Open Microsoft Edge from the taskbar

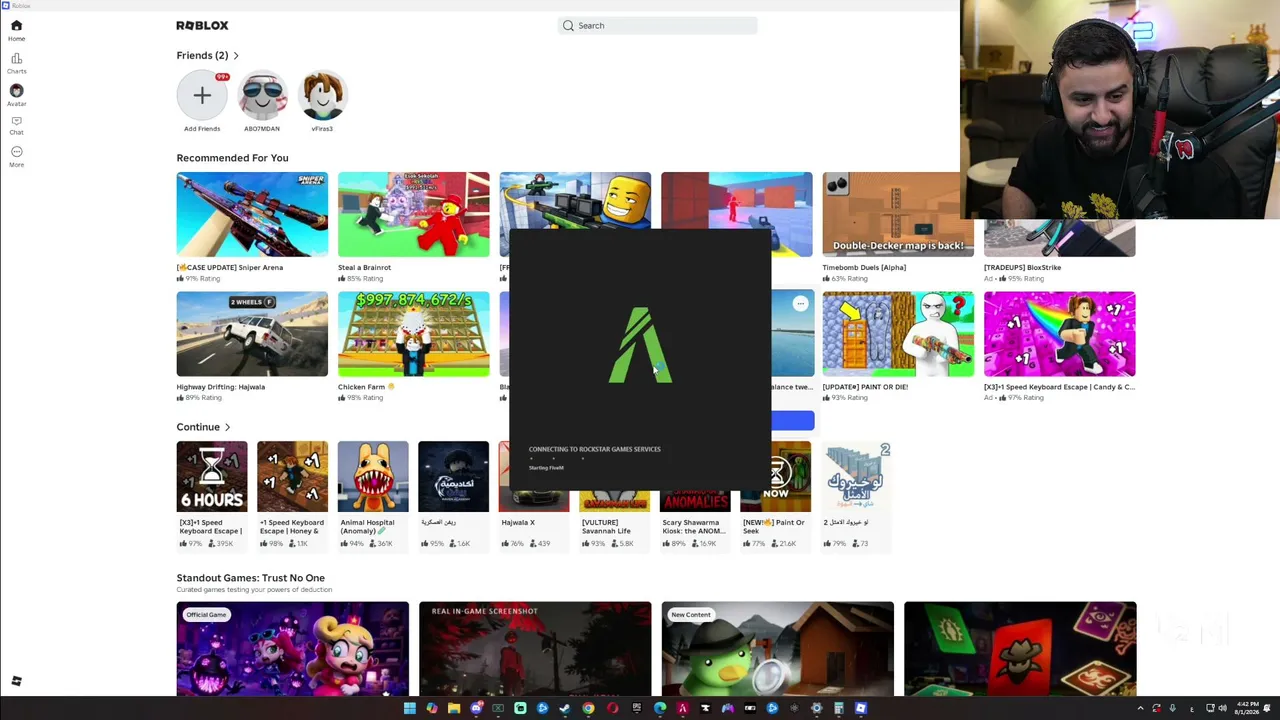(660, 708)
